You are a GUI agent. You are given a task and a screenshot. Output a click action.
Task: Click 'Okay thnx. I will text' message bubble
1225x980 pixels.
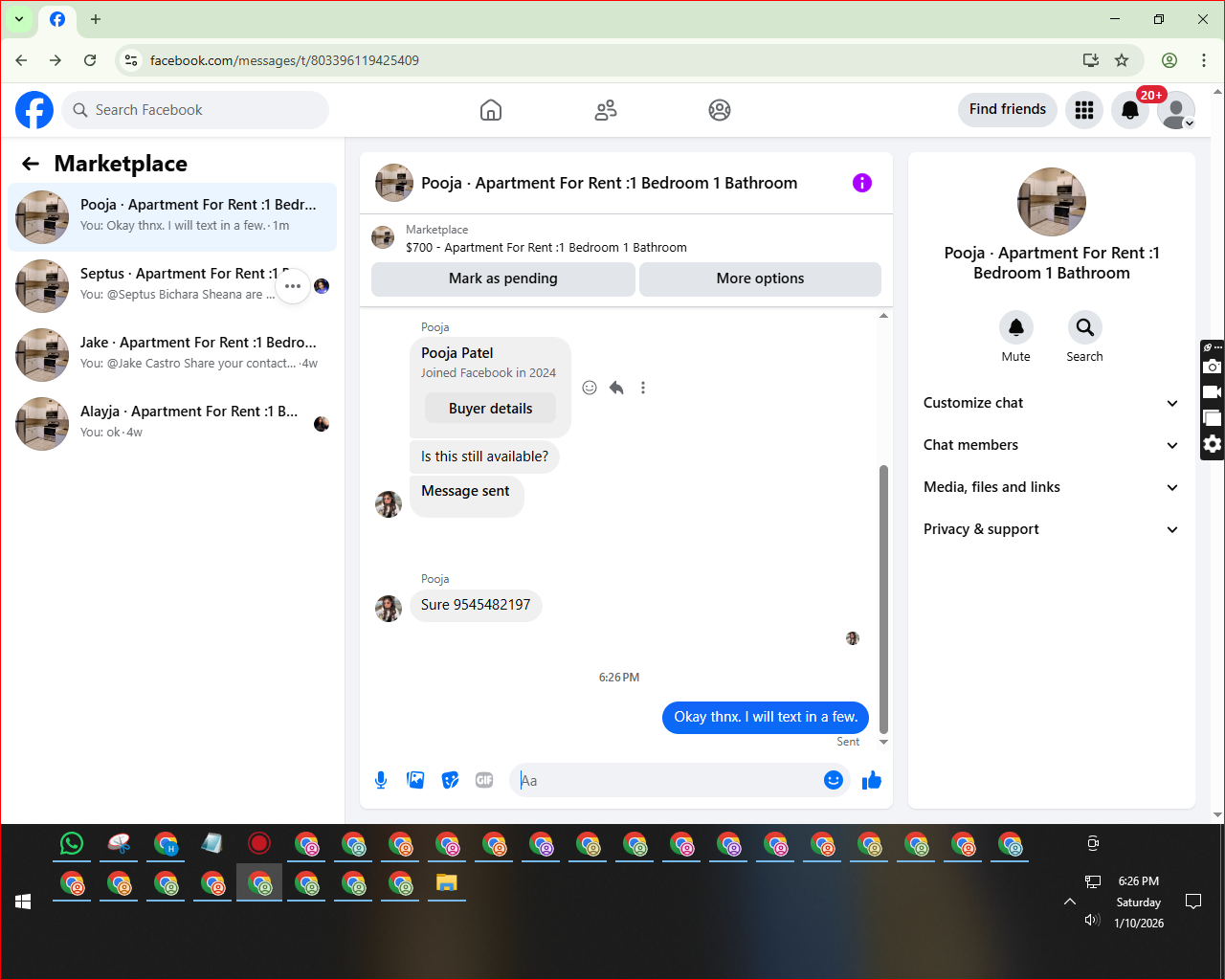coord(766,717)
